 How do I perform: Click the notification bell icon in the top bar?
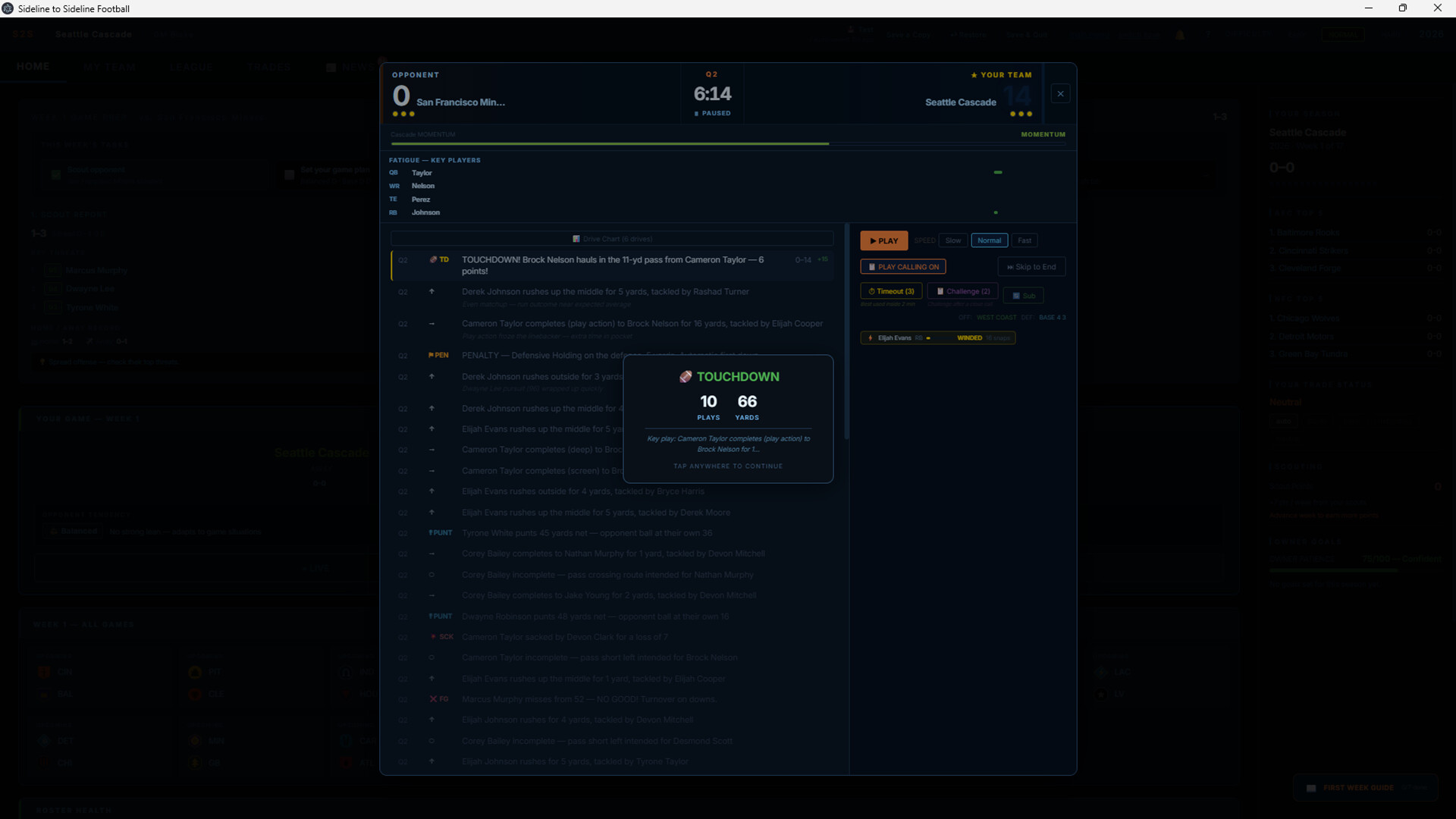(x=1180, y=35)
